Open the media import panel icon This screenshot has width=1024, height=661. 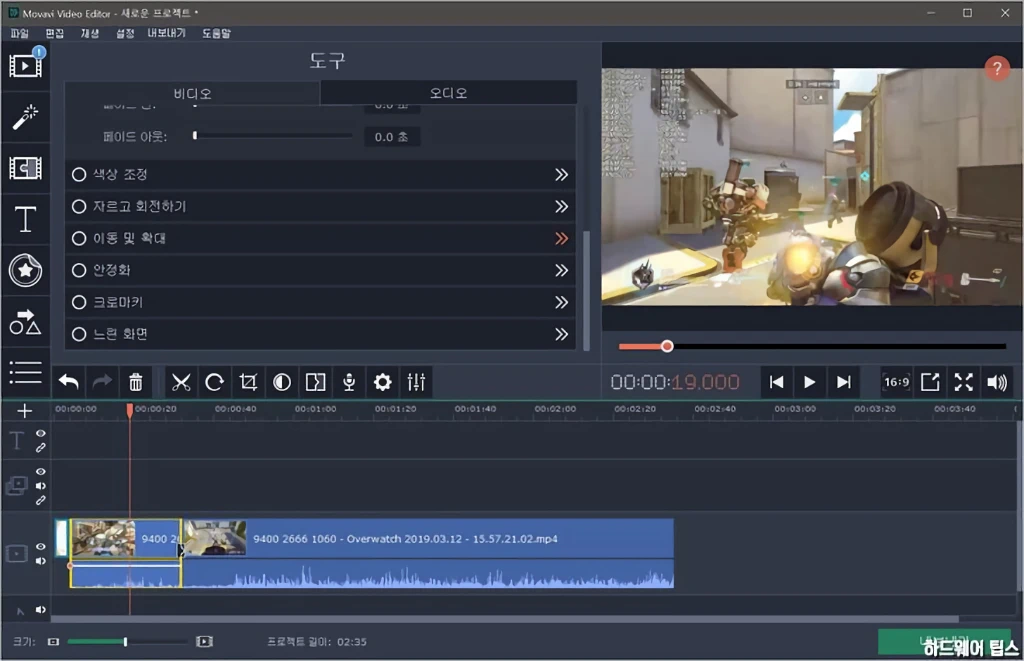click(x=25, y=65)
